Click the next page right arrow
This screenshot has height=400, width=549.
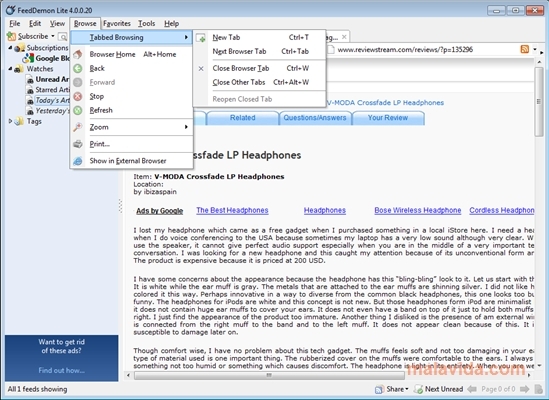point(524,389)
